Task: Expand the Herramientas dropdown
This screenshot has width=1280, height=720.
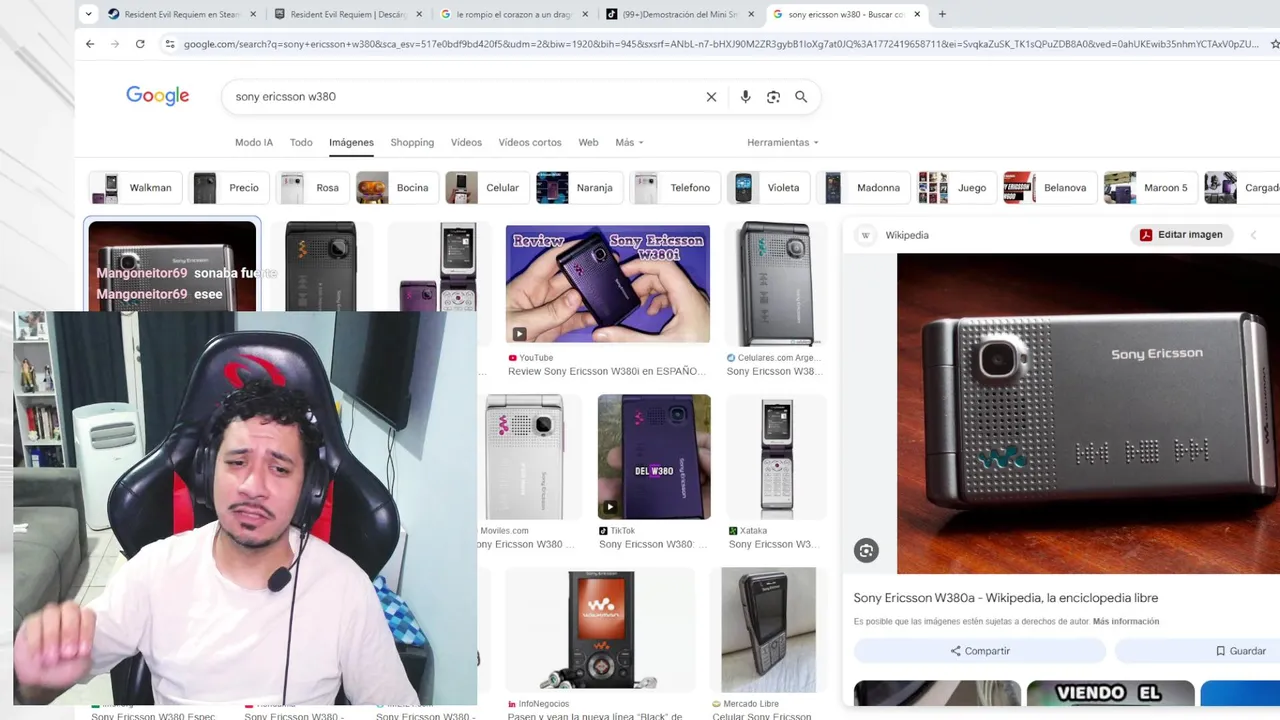Action: [782, 142]
